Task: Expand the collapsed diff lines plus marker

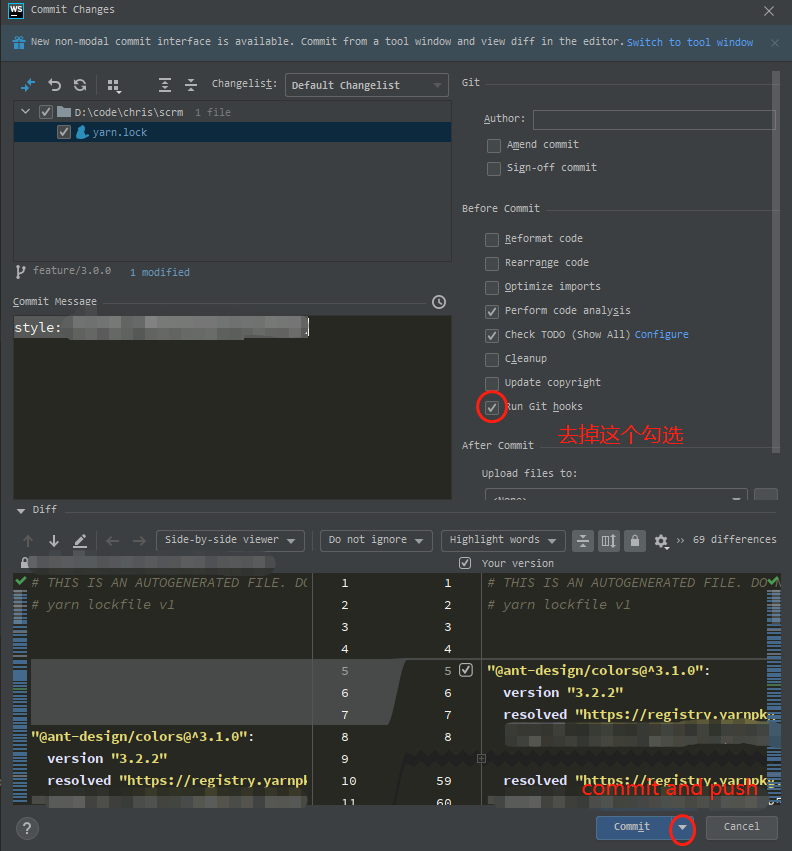Action: coord(481,758)
